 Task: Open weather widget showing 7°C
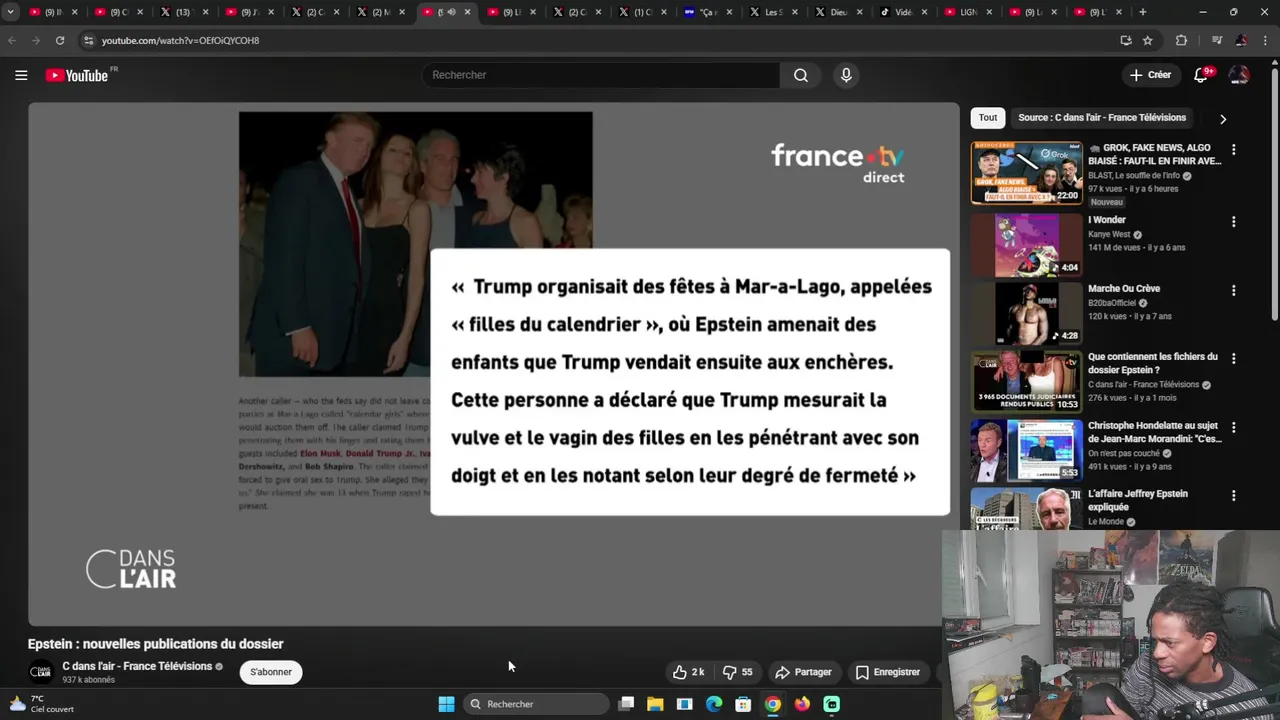(x=42, y=704)
